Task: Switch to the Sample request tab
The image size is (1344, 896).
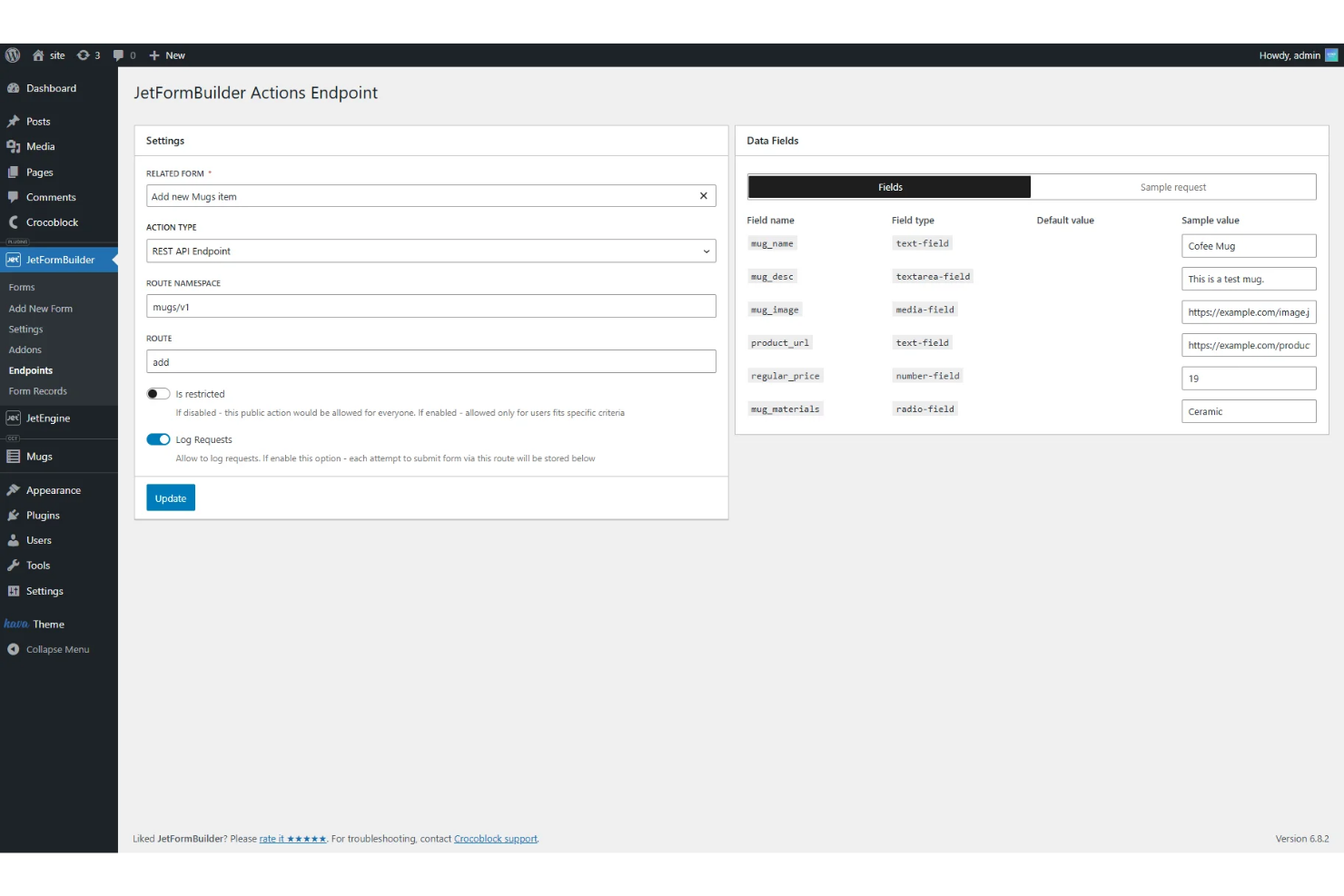Action: tap(1173, 186)
